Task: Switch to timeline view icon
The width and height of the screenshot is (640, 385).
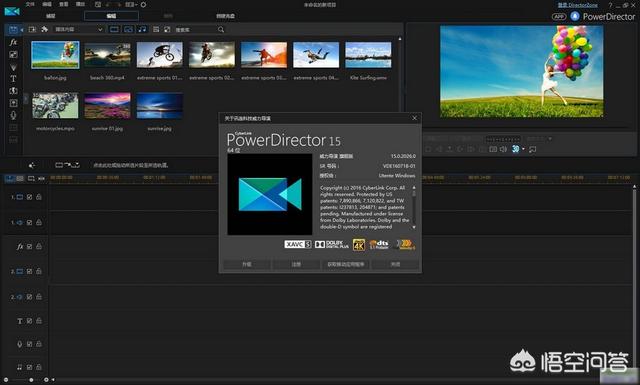Action: coord(9,178)
